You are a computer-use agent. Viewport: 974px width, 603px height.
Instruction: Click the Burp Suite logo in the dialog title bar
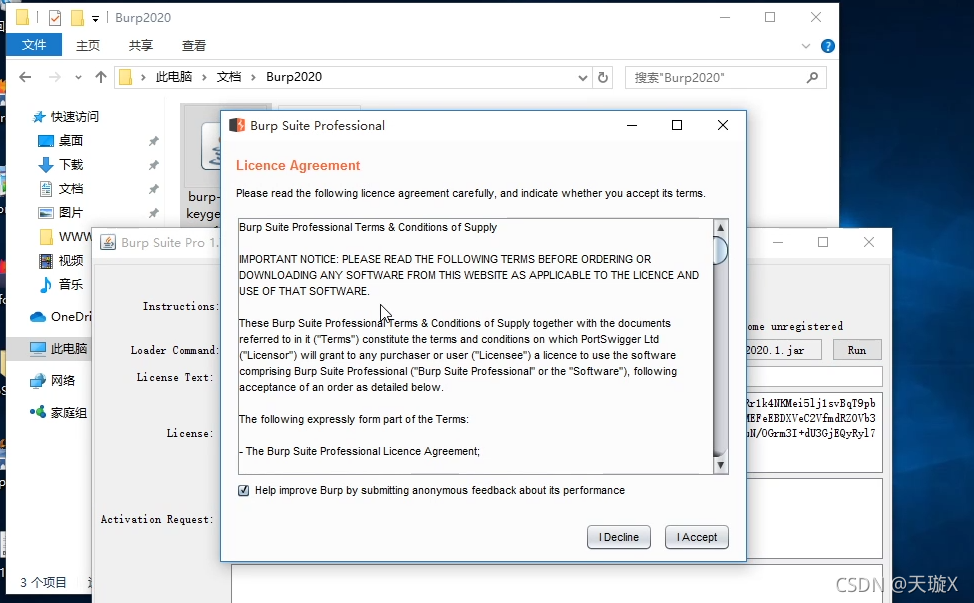[237, 125]
